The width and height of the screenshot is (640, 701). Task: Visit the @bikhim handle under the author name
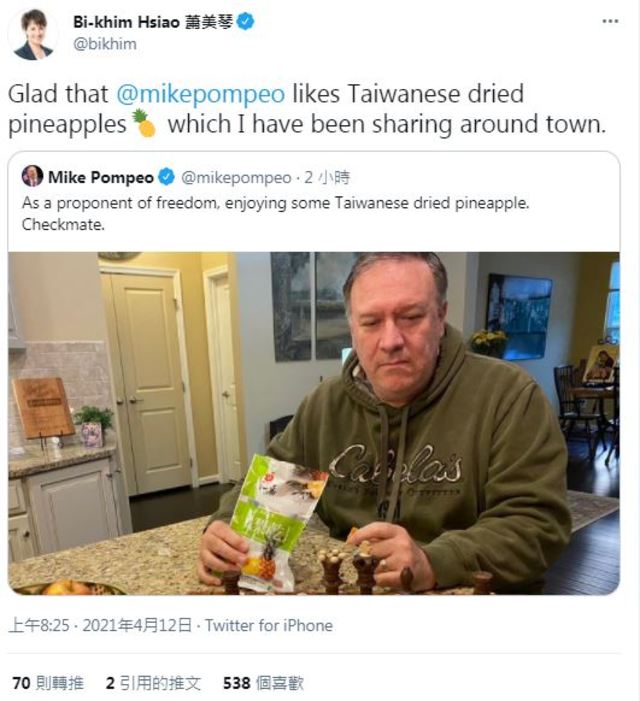[105, 44]
